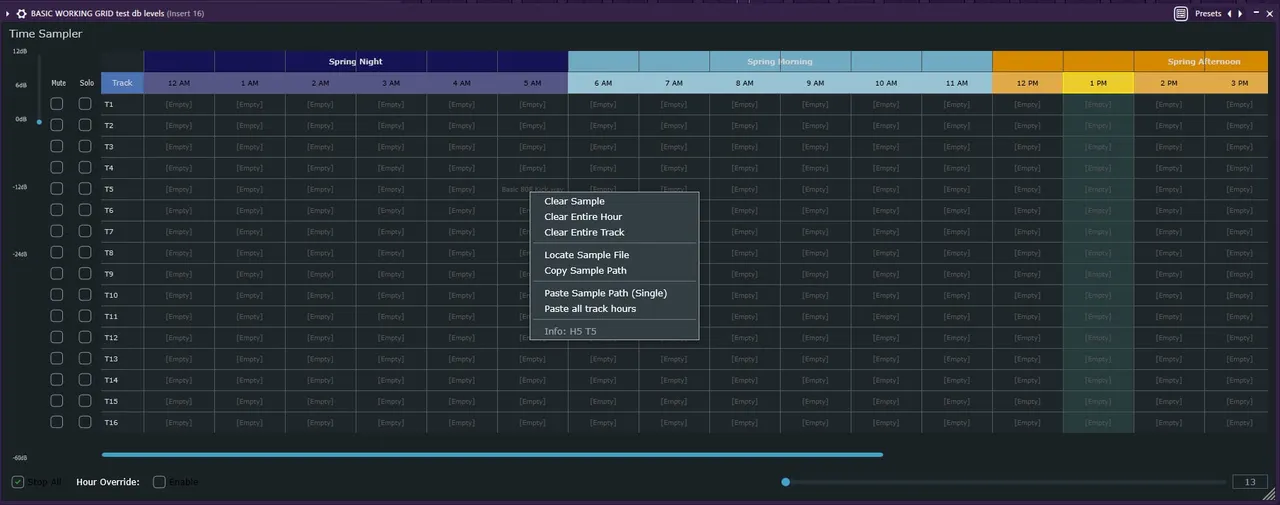Mute track T1

click(57, 104)
